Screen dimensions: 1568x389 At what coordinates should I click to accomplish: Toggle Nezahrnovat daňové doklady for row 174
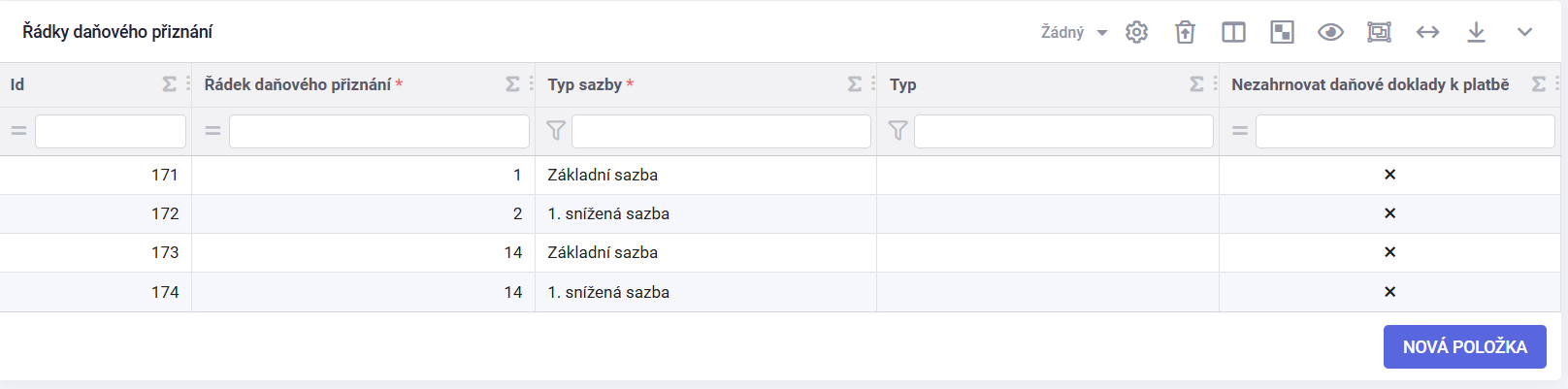[1389, 292]
